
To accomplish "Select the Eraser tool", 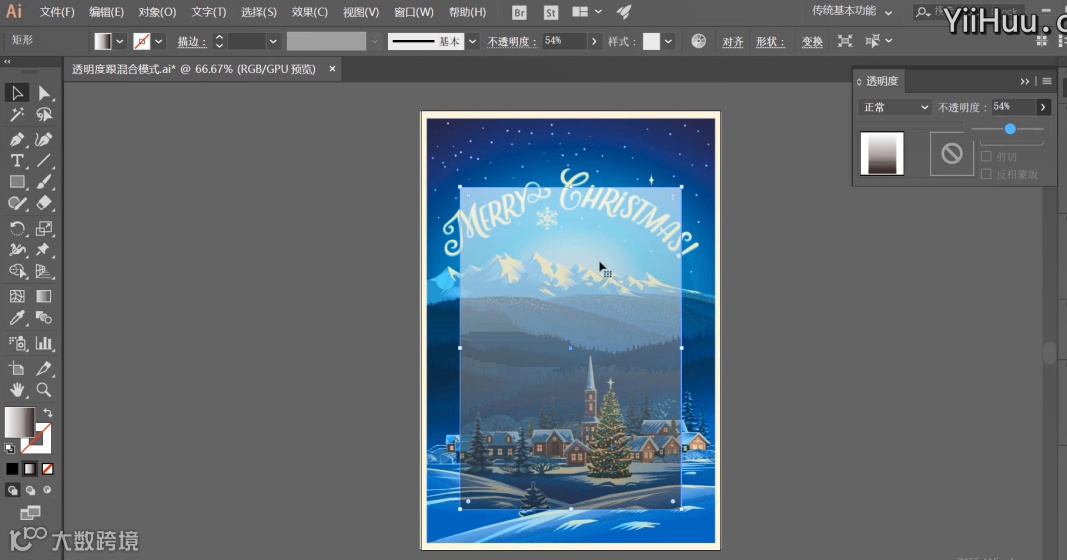I will [x=44, y=203].
